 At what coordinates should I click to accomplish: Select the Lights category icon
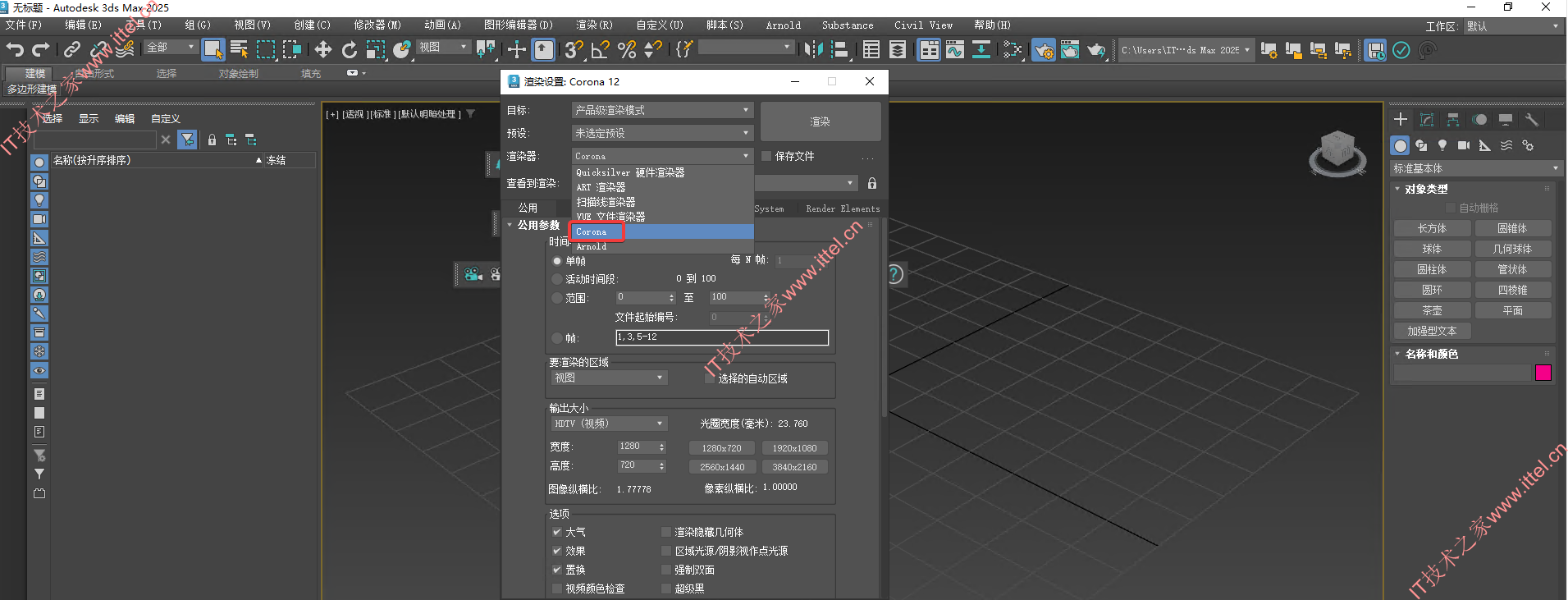(x=1442, y=145)
